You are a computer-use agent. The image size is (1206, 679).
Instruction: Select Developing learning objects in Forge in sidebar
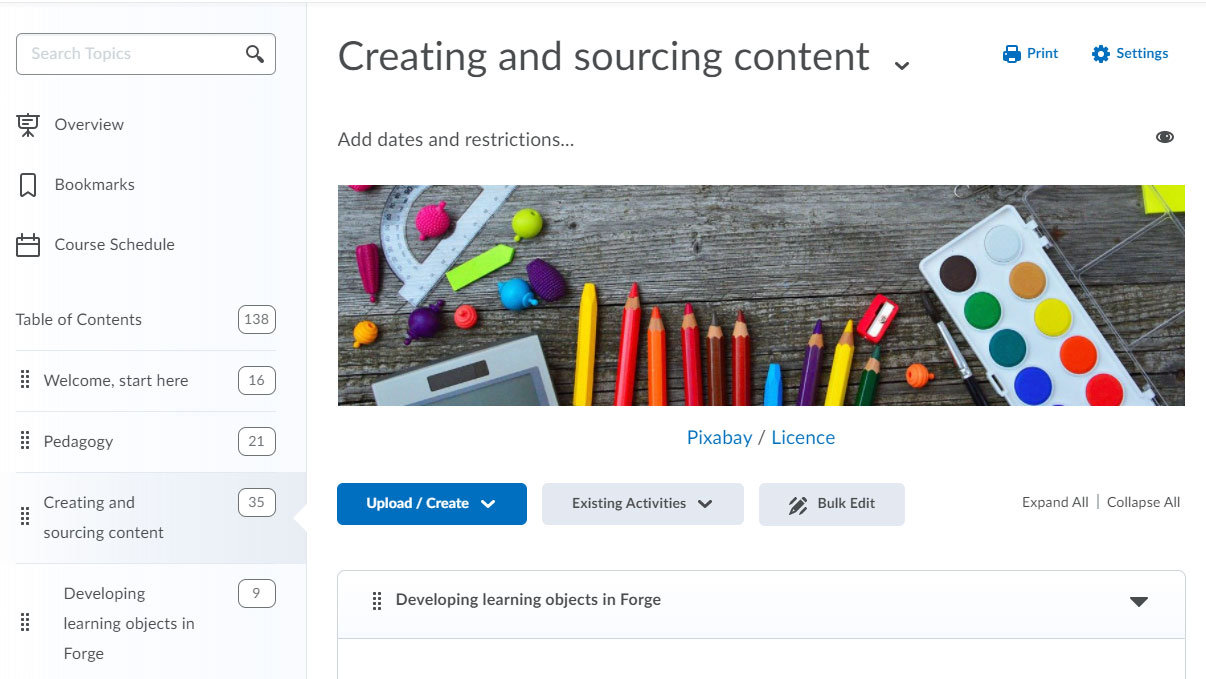tap(129, 624)
